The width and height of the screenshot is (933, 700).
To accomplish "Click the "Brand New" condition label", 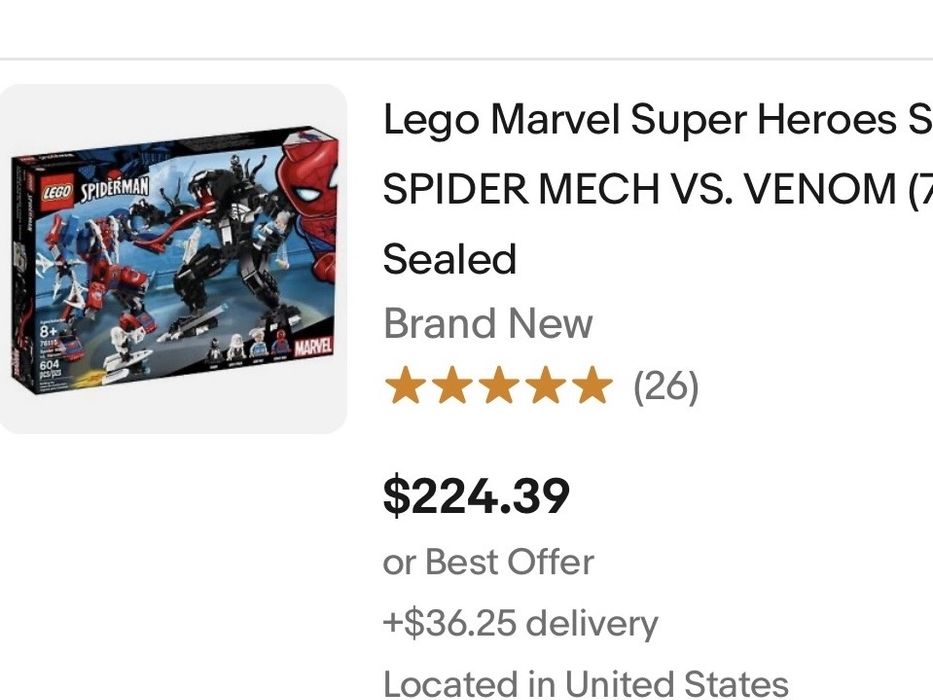I will [x=487, y=323].
